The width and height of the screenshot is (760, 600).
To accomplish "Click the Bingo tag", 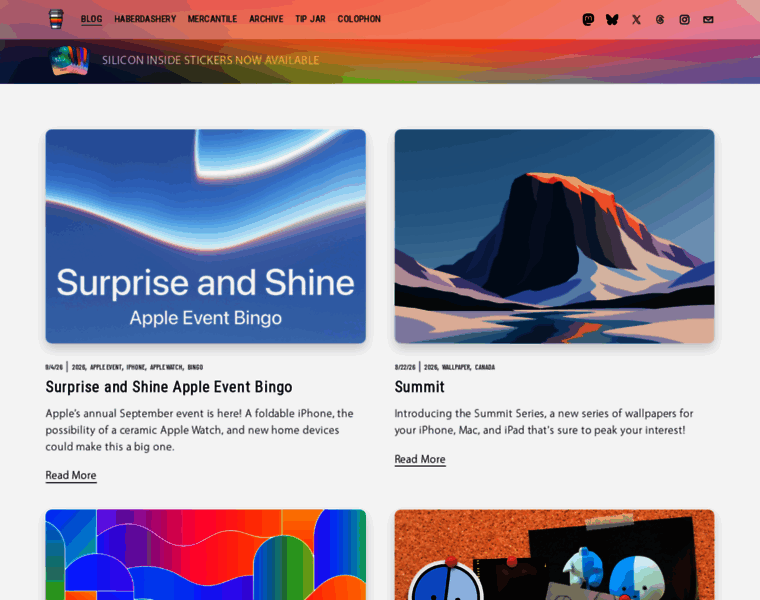I will coord(195,367).
